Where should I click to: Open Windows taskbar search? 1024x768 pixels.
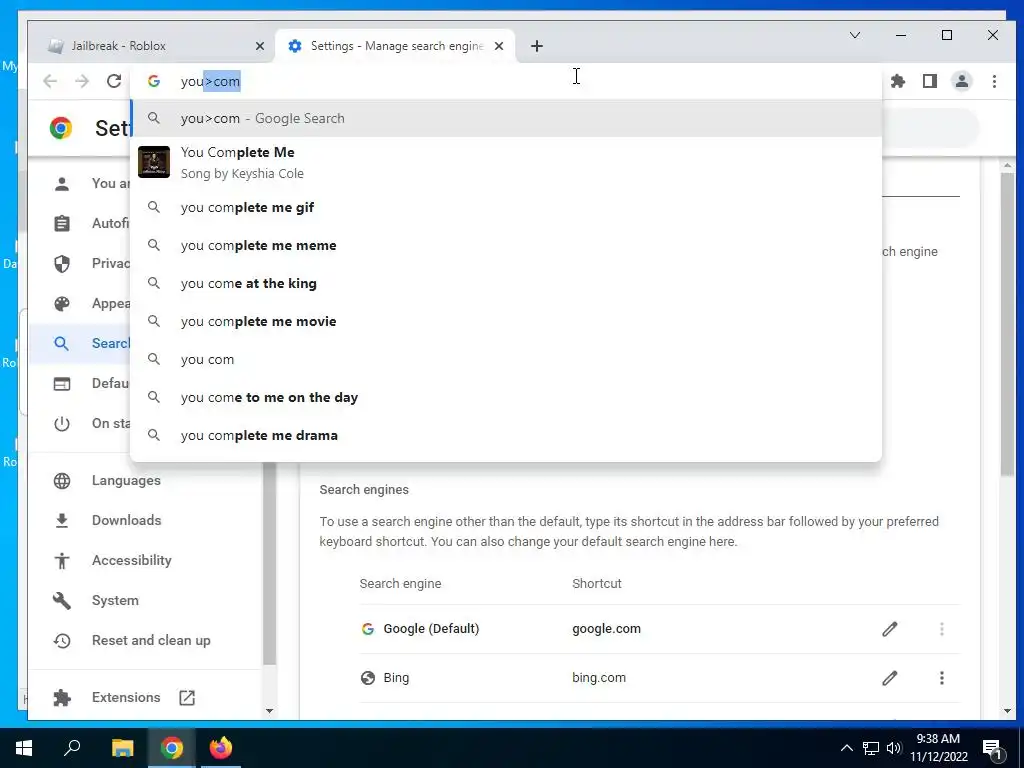(x=72, y=748)
